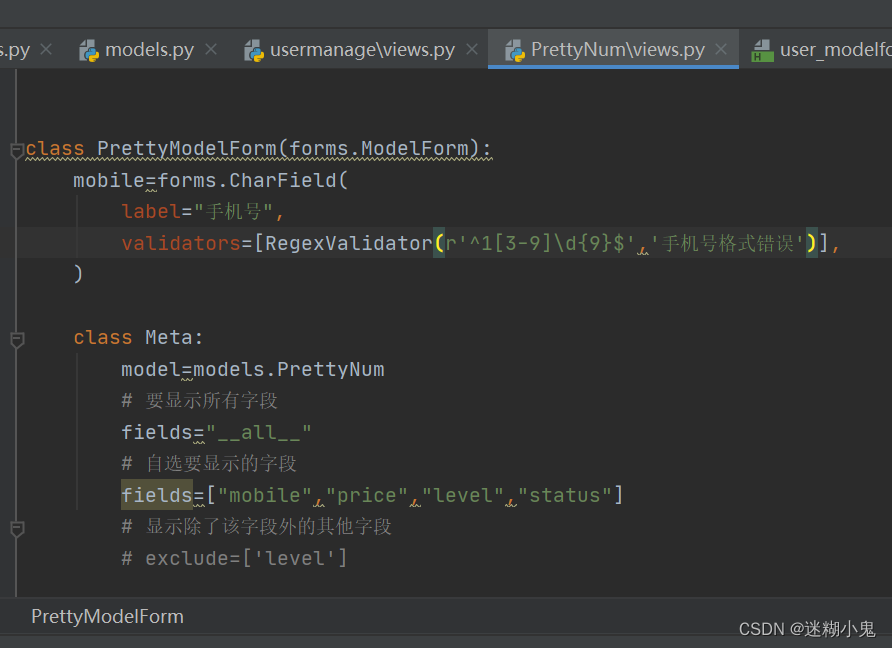The image size is (892, 648).
Task: Click the comment # 要显示所有字段
Action: tap(200, 401)
